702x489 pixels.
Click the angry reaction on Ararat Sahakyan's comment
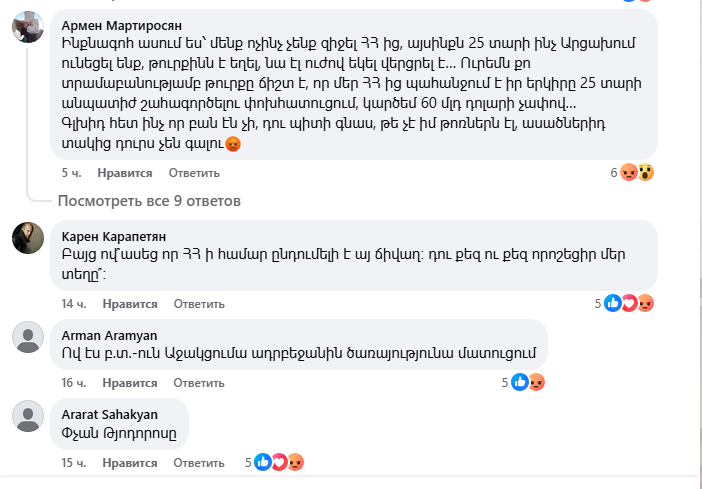[x=295, y=462]
